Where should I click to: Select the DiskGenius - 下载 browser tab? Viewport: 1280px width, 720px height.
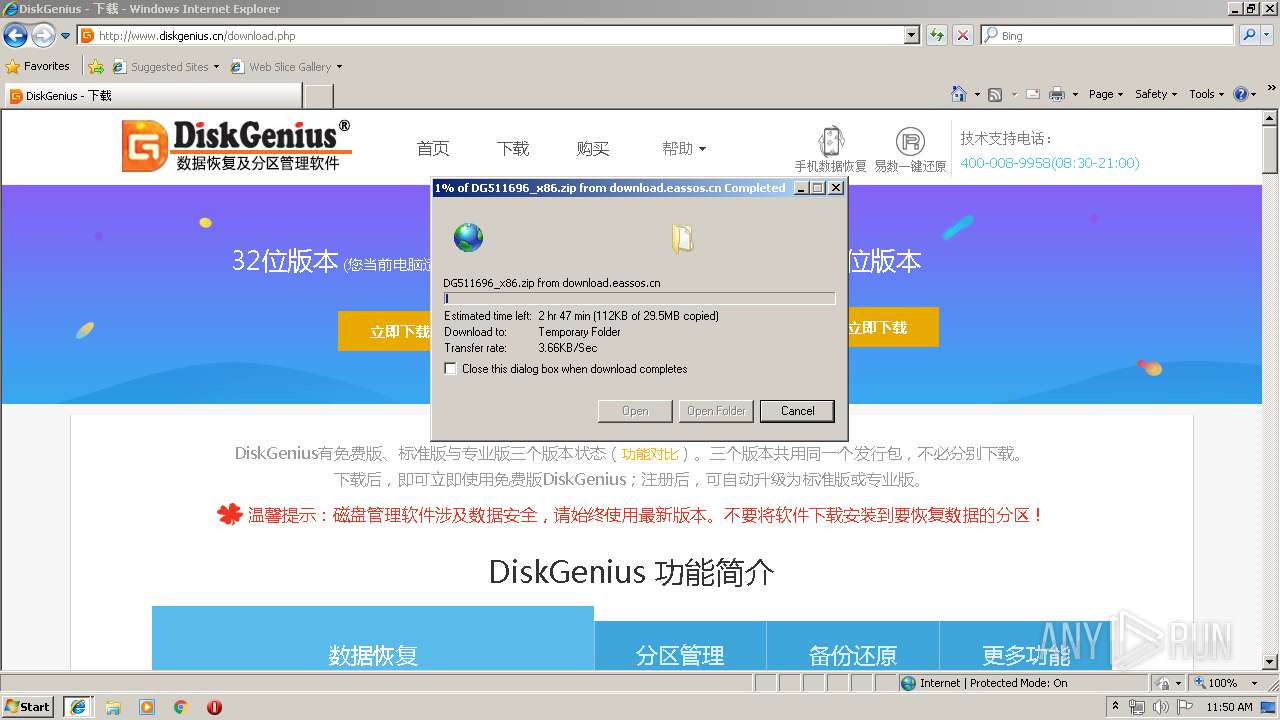[x=152, y=96]
